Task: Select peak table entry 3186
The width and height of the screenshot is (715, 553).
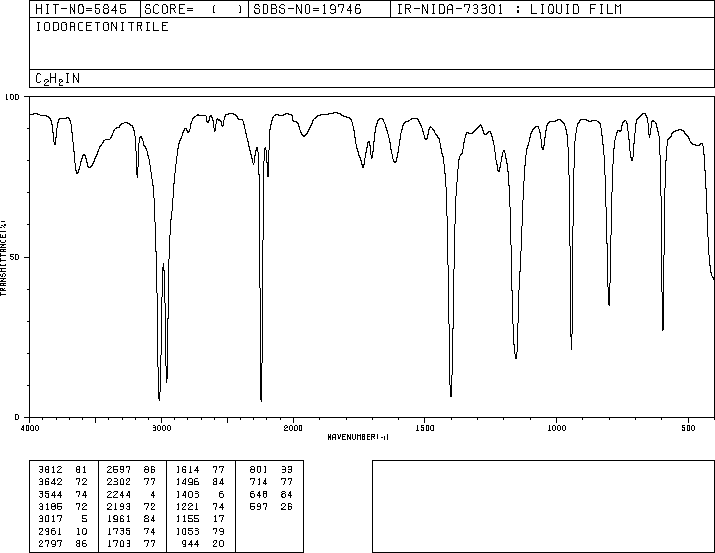Action: (x=48, y=507)
